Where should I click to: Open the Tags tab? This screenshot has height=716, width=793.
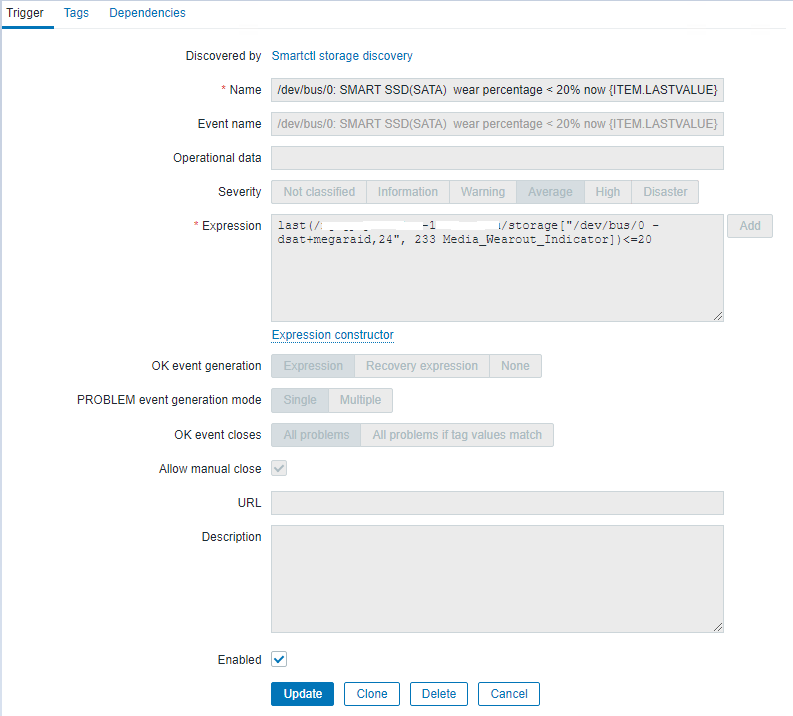click(x=76, y=13)
